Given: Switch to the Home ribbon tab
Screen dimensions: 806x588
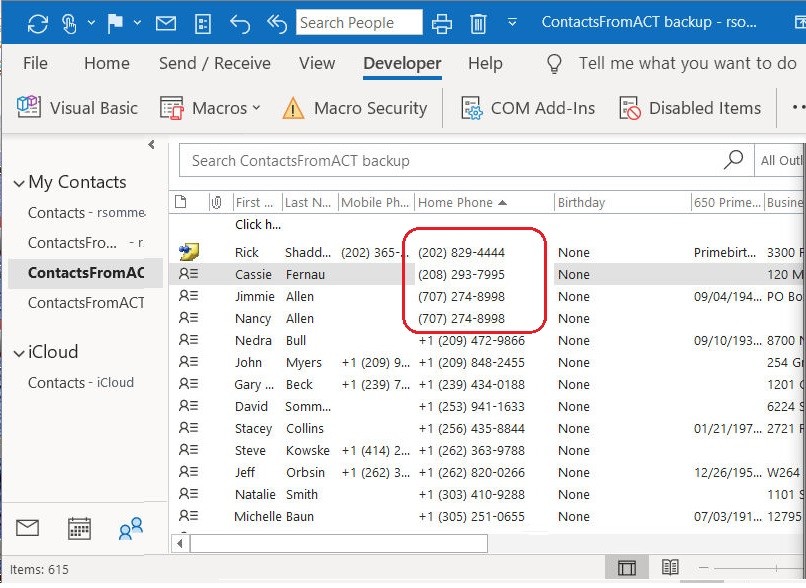Looking at the screenshot, I should pos(107,63).
